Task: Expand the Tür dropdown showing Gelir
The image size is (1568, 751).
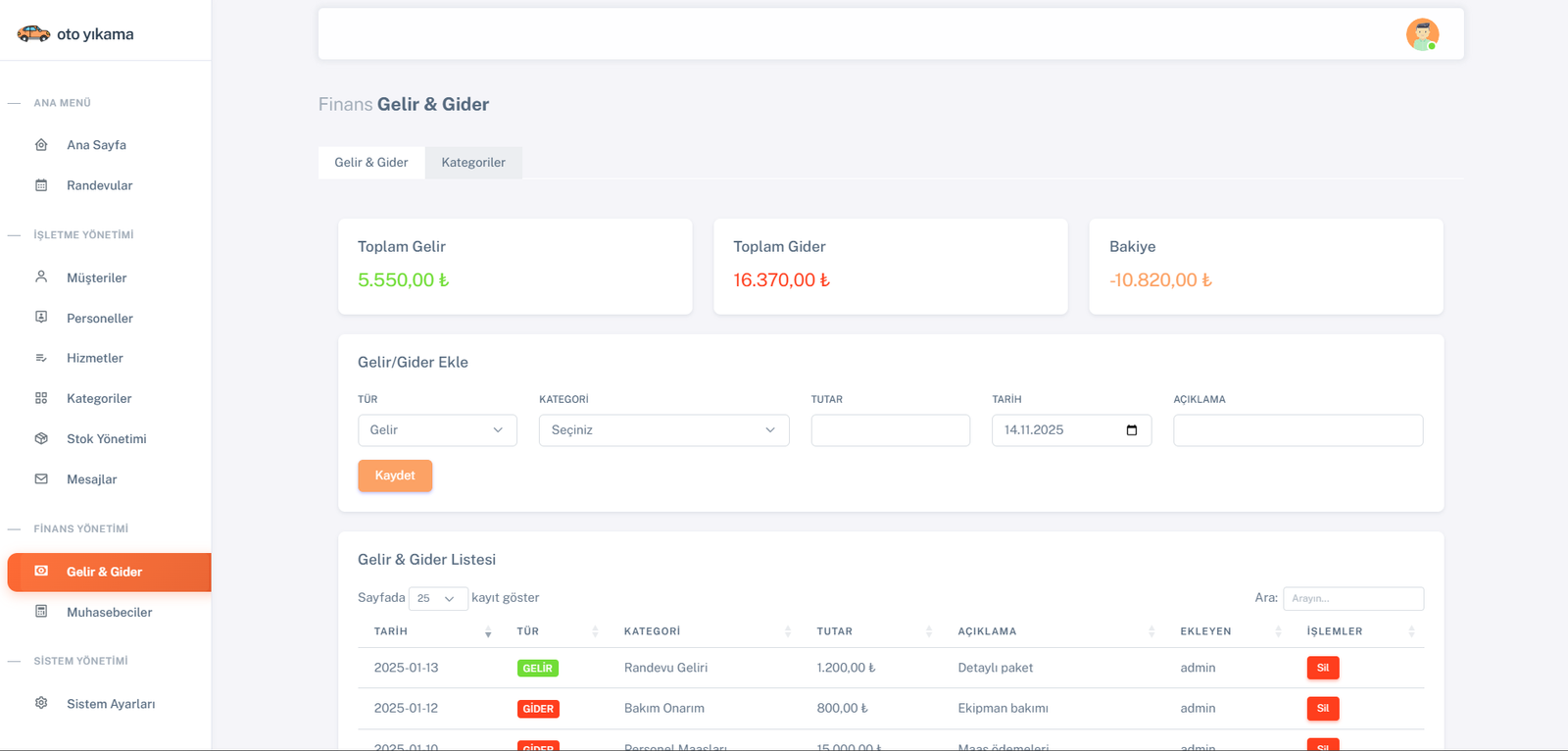Action: click(437, 430)
